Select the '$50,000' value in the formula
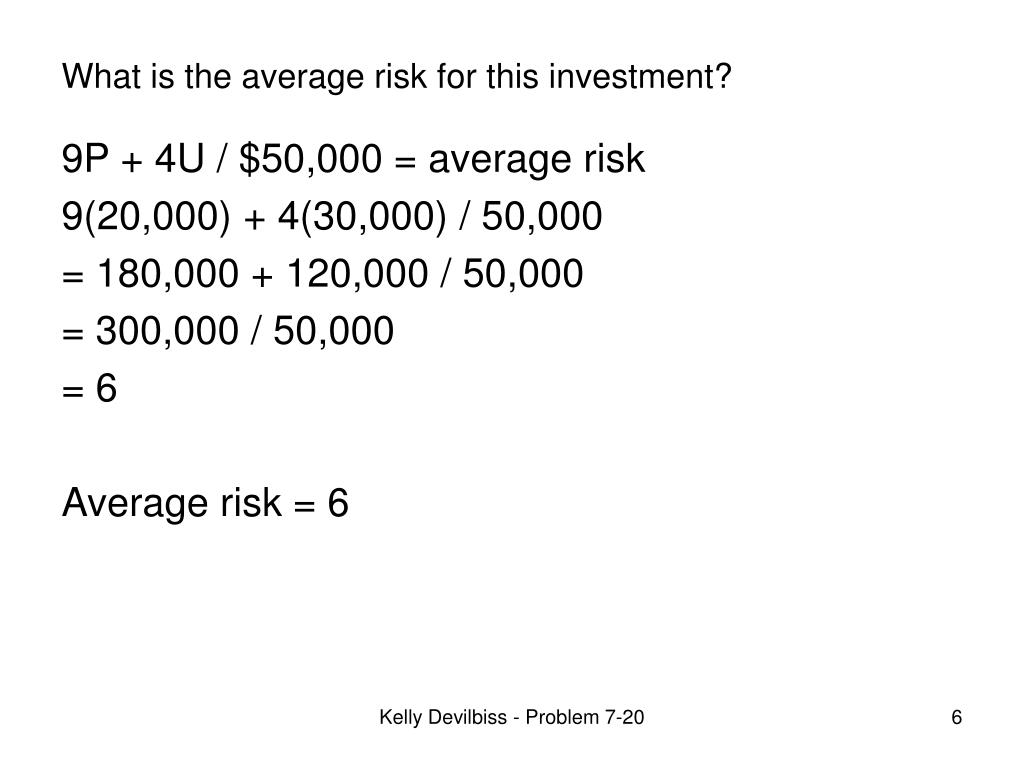This screenshot has width=1024, height=768. click(x=310, y=159)
